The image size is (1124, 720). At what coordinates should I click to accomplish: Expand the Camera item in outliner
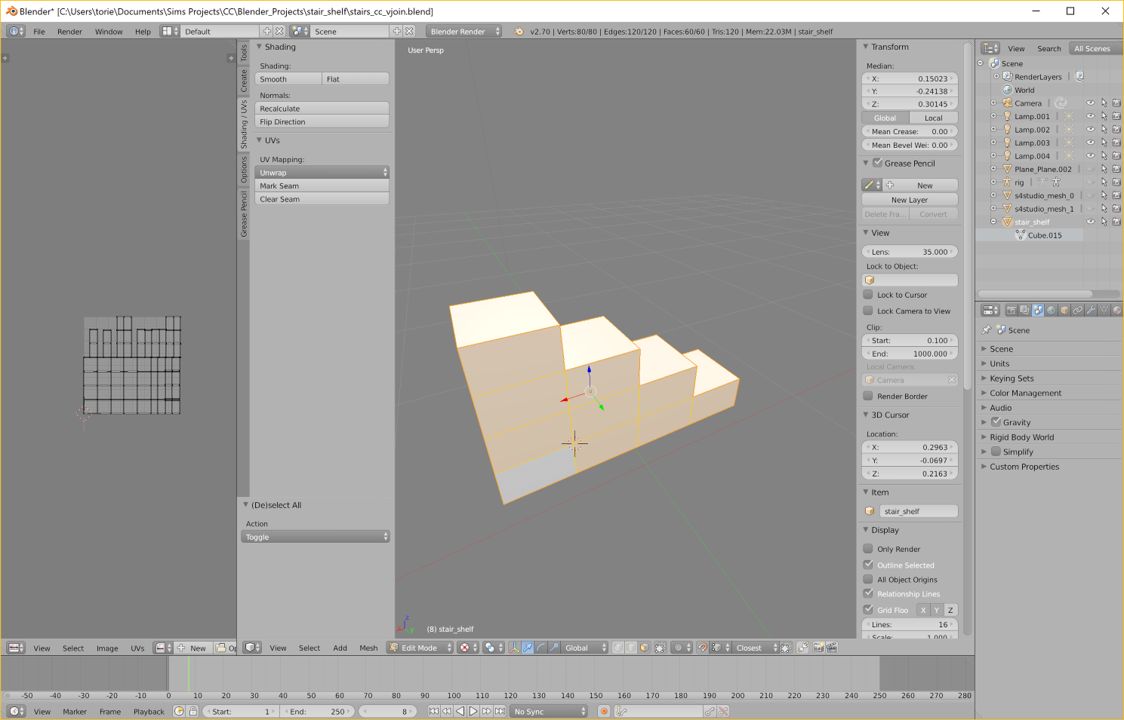994,103
